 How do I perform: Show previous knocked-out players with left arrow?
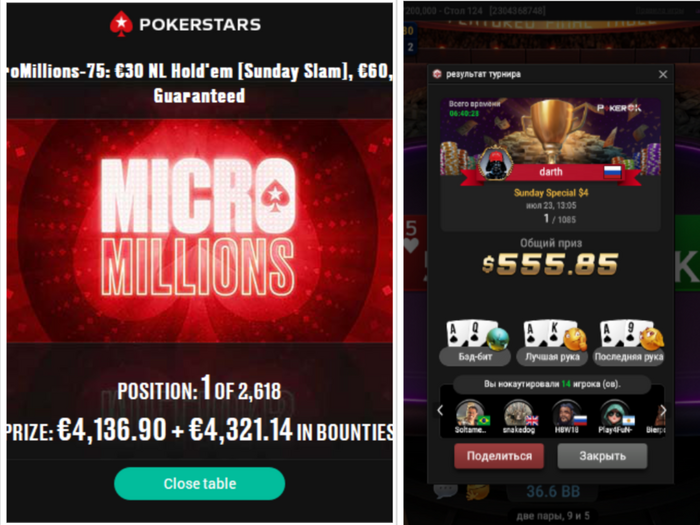[441, 410]
